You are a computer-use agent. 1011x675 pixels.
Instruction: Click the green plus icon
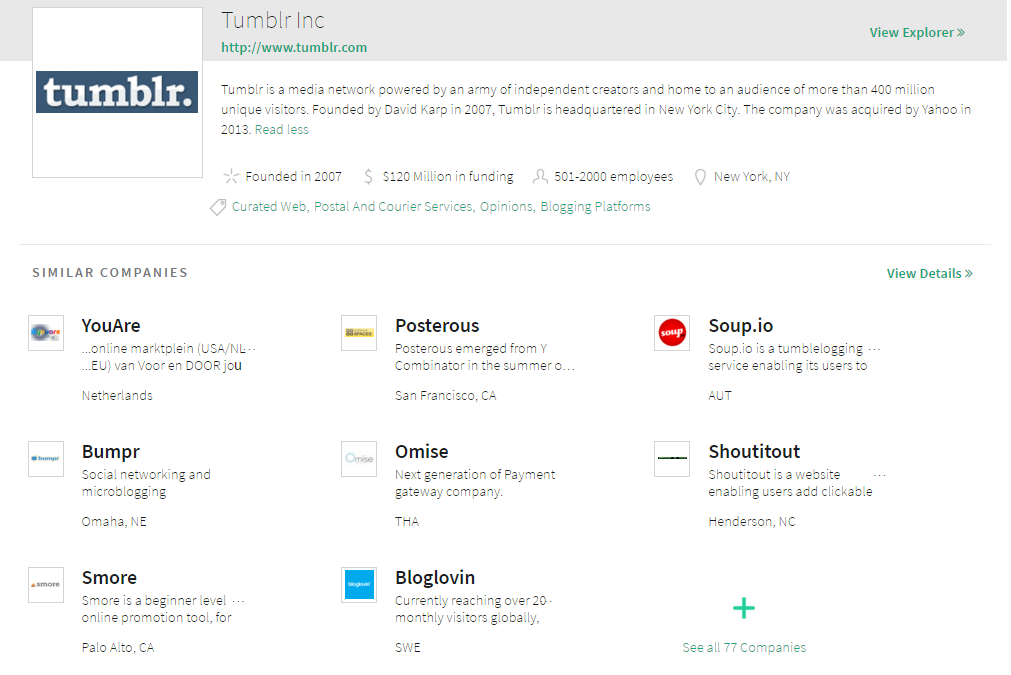pyautogui.click(x=744, y=608)
